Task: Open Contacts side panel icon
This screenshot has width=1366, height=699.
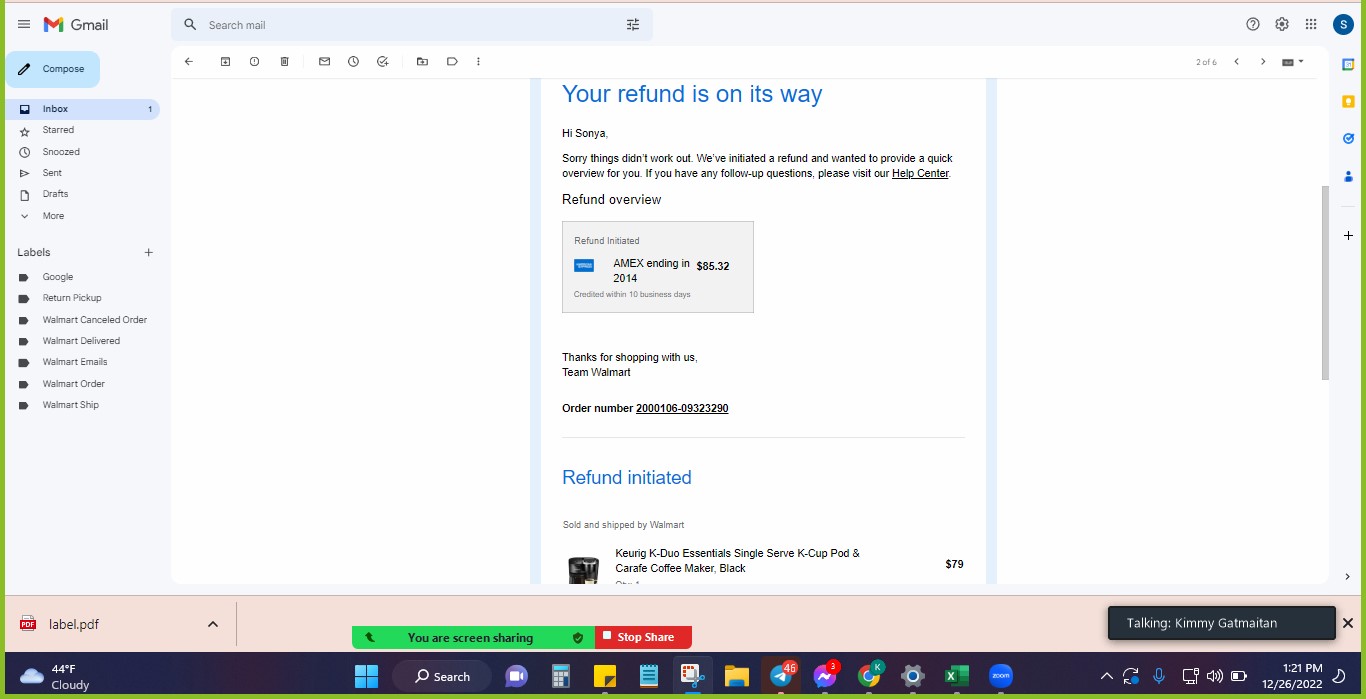Action: (1348, 176)
